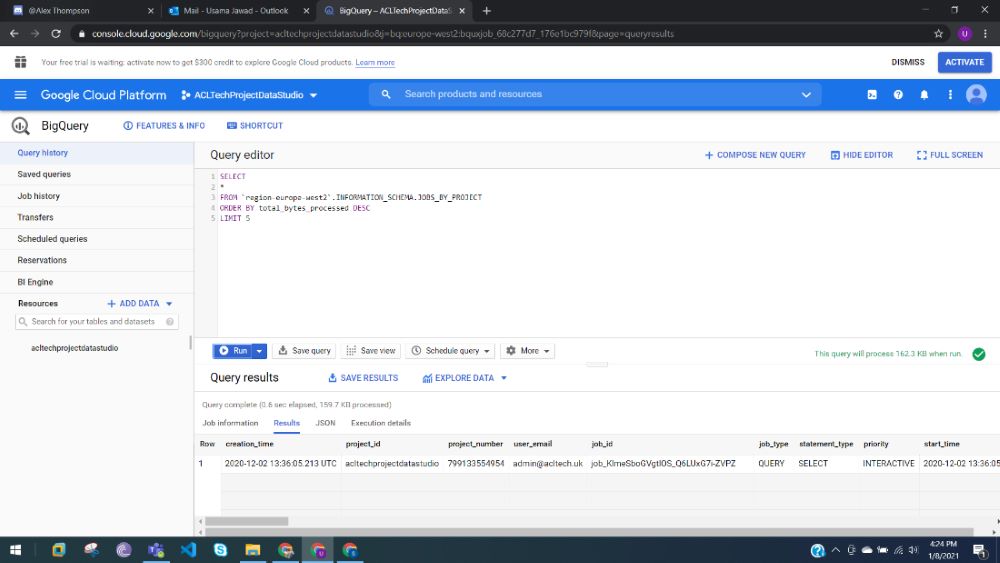The width and height of the screenshot is (1000, 563).
Task: Bookmark this page with the star icon
Action: pos(938,34)
